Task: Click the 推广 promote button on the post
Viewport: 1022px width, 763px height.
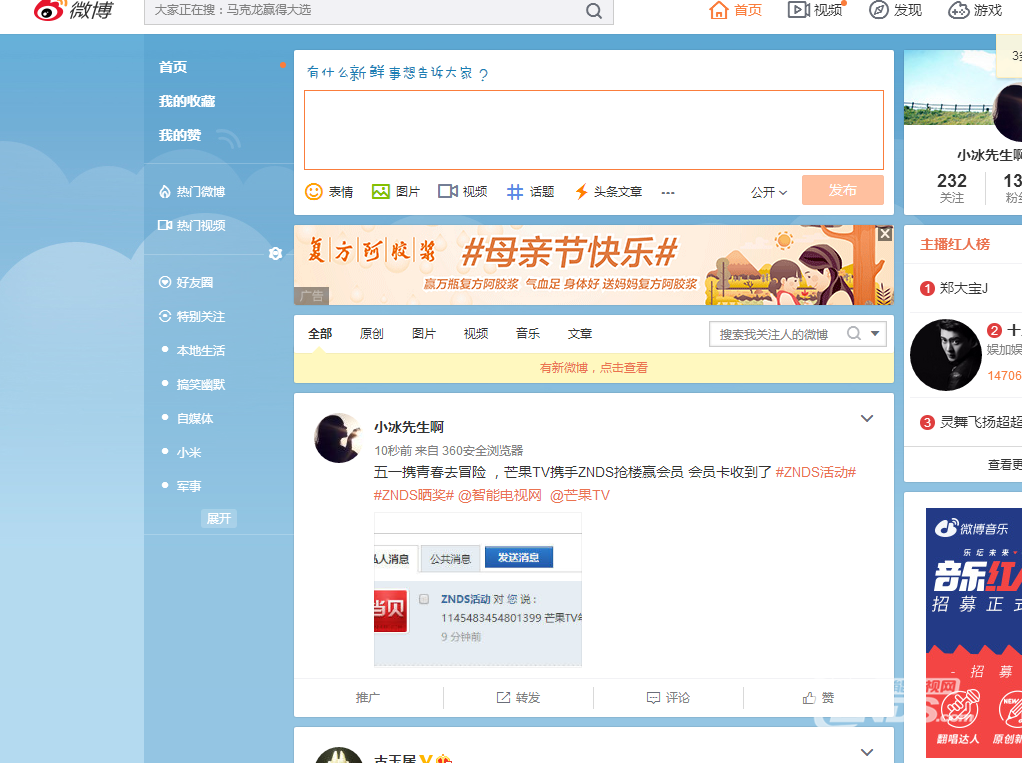Action: pyautogui.click(x=368, y=698)
